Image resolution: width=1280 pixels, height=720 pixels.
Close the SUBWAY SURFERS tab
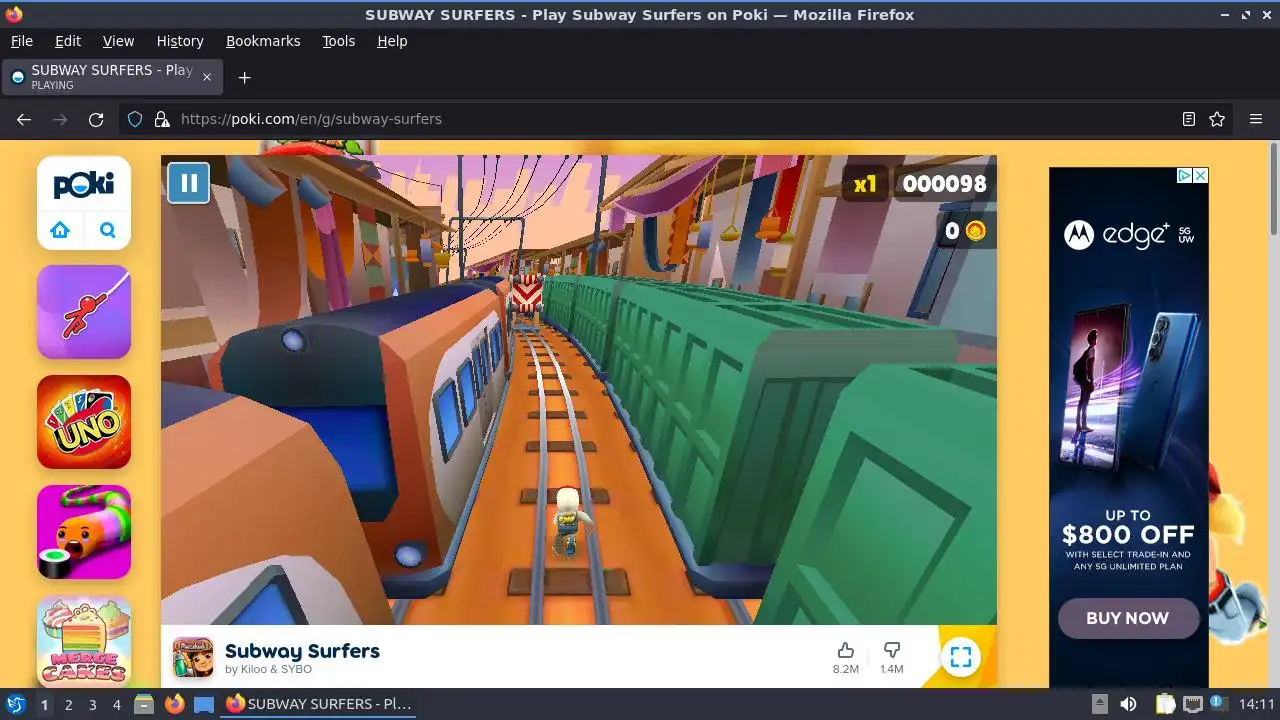(207, 77)
